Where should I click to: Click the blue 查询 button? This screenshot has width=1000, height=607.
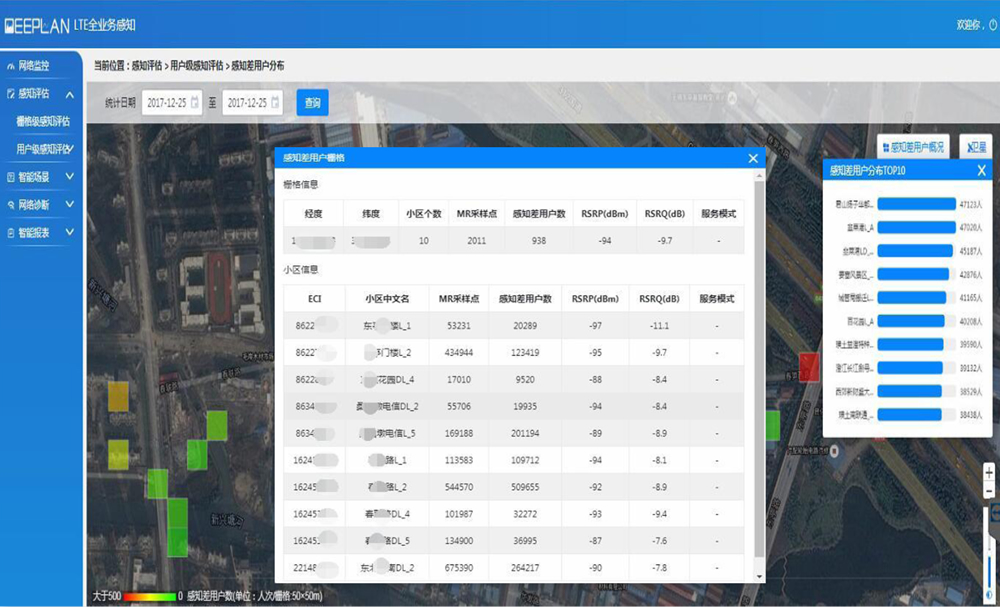[x=312, y=102]
